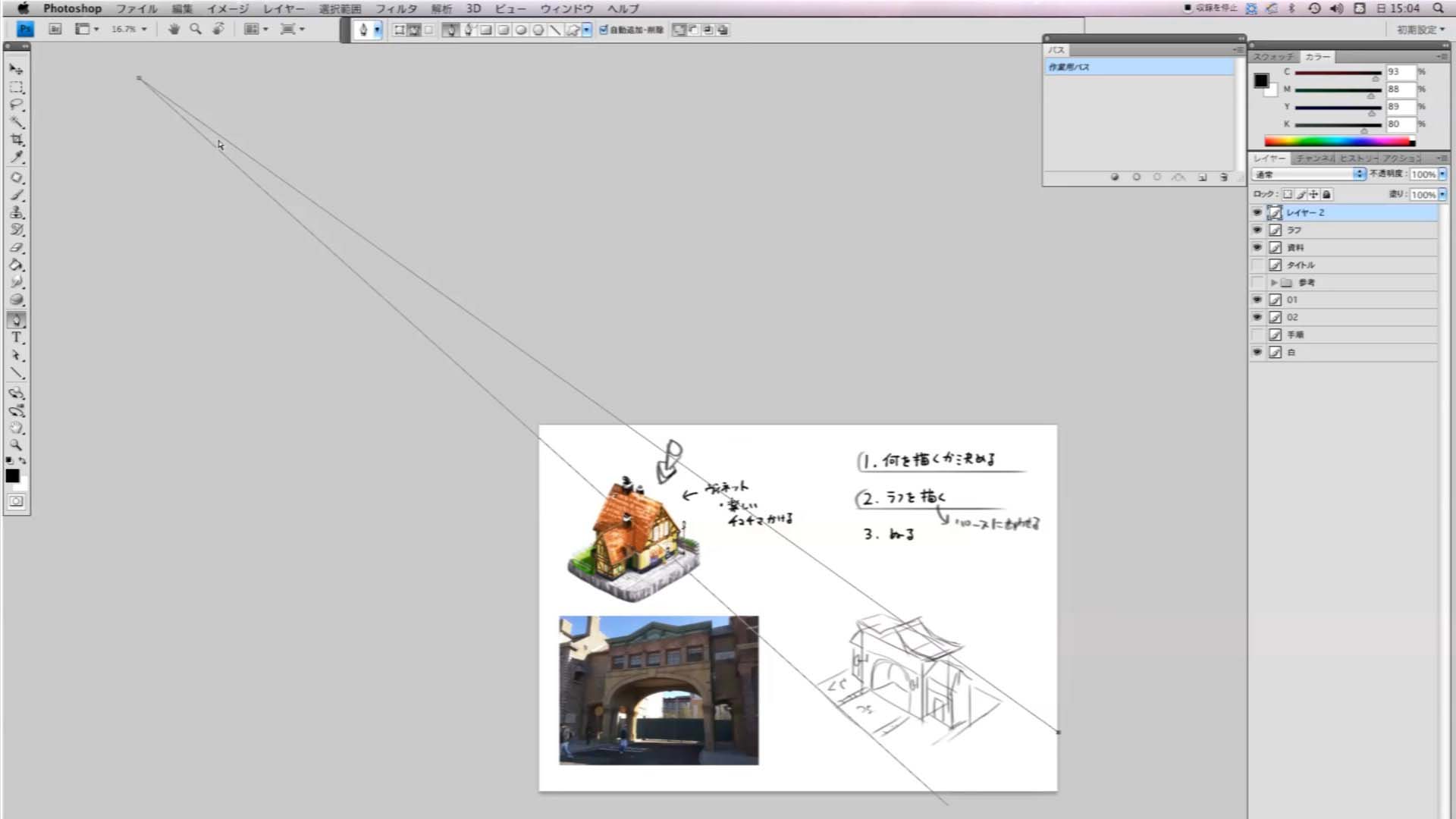The height and width of the screenshot is (819, 1456).
Task: Select the Hand tool in toolbox
Action: click(x=16, y=428)
